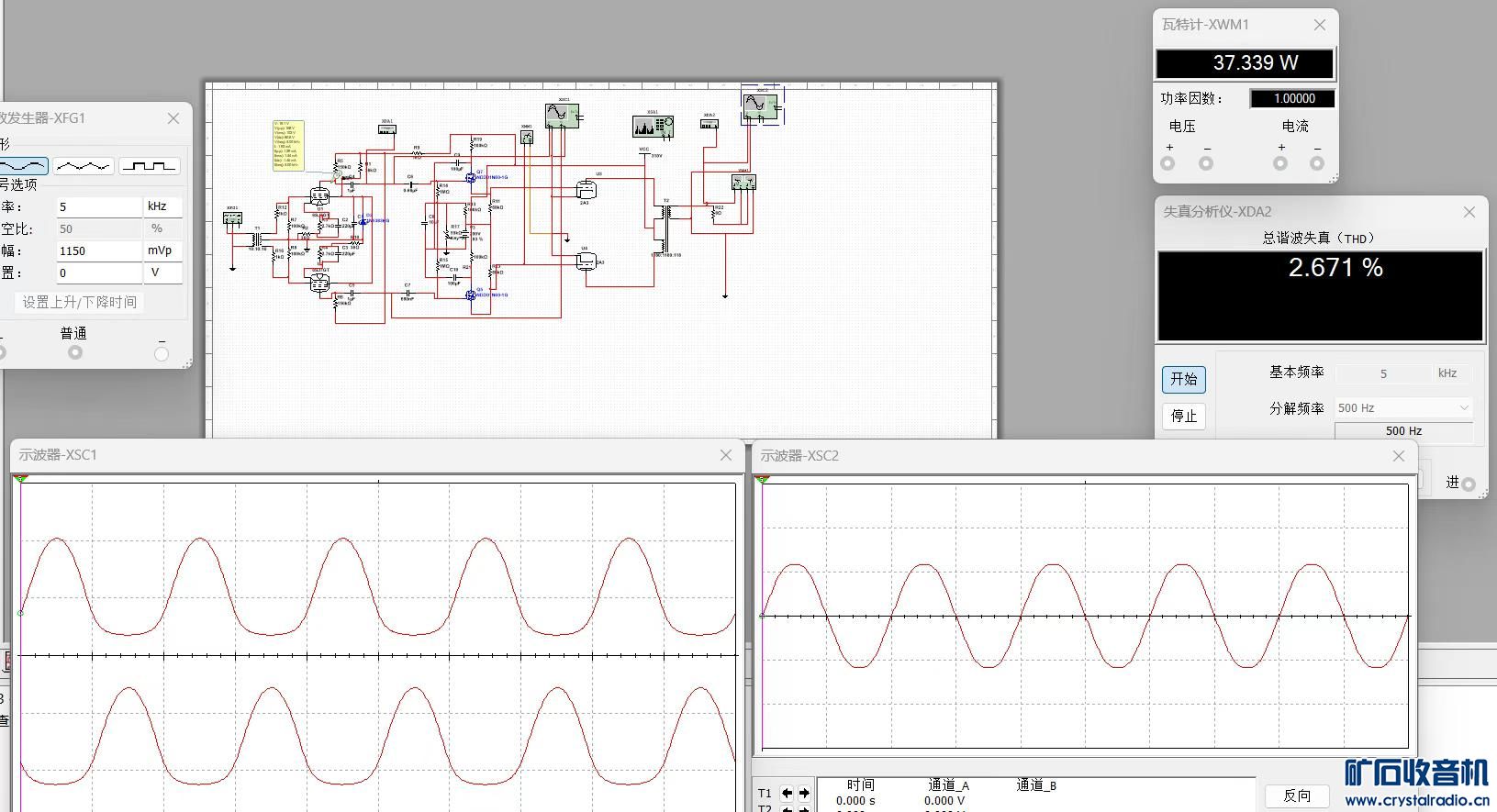Click the XWM1 wattmeter icon in schematic
Viewport: 1497px width, 812px height.
point(743,183)
